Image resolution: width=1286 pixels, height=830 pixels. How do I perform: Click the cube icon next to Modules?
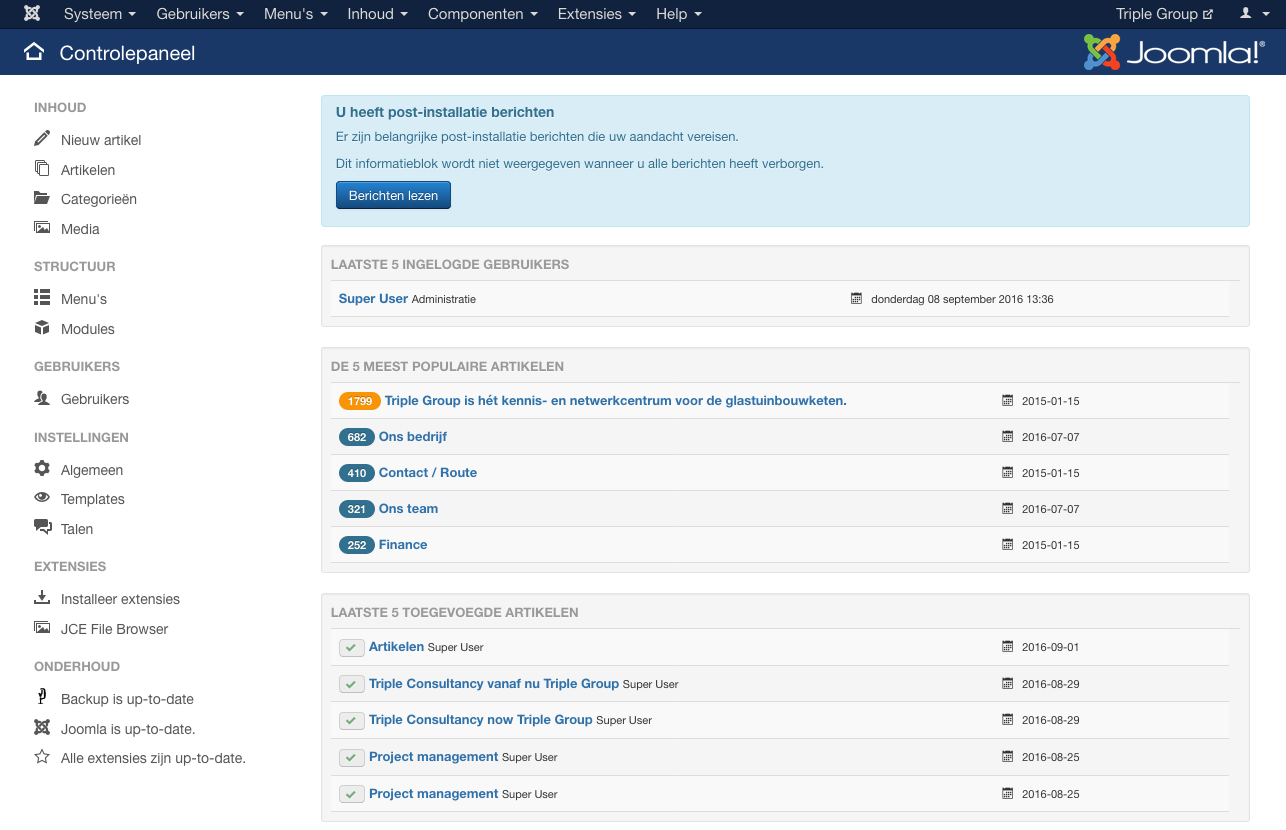coord(42,328)
